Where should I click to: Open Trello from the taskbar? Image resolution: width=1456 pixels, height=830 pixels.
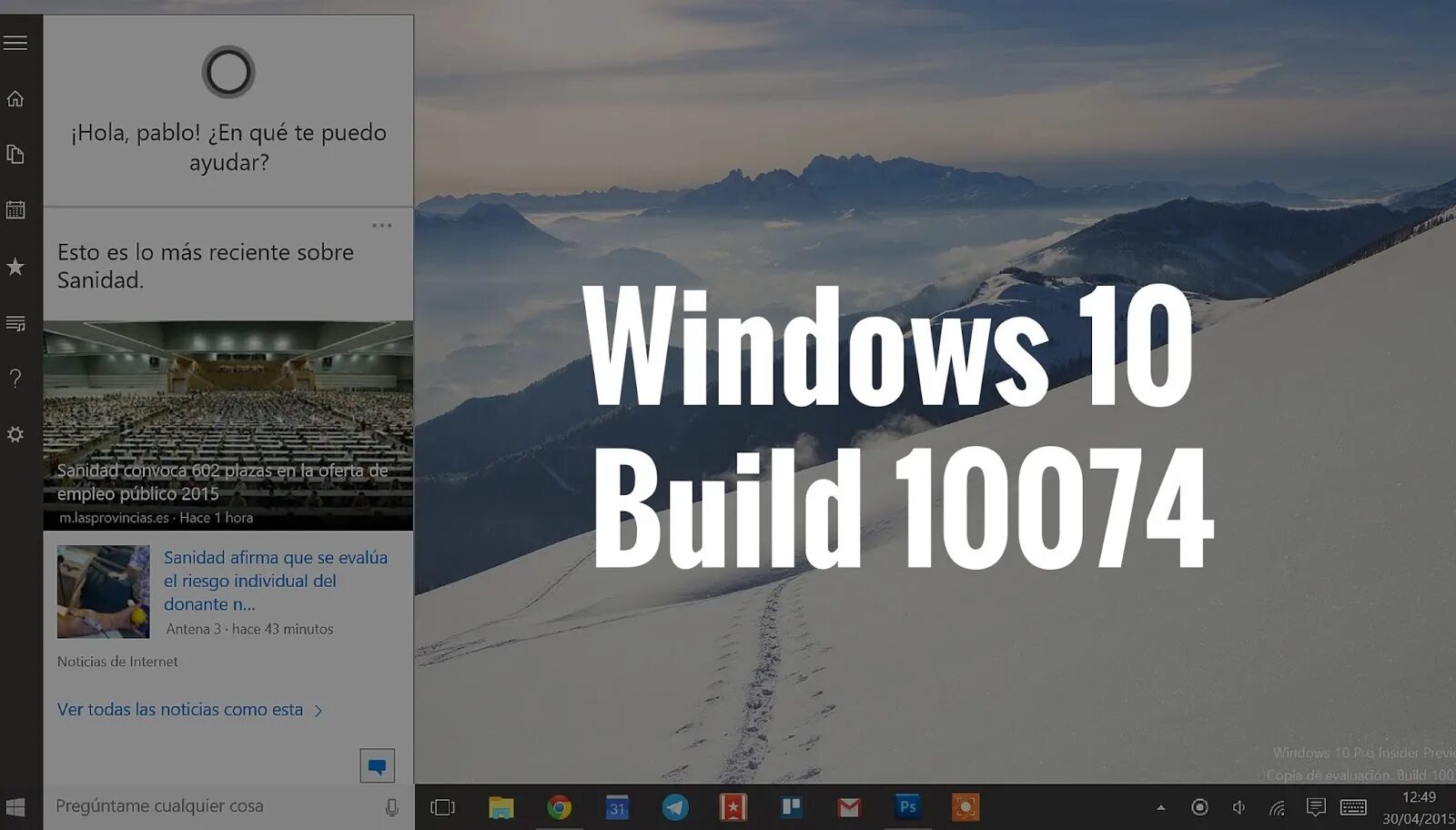(x=791, y=806)
